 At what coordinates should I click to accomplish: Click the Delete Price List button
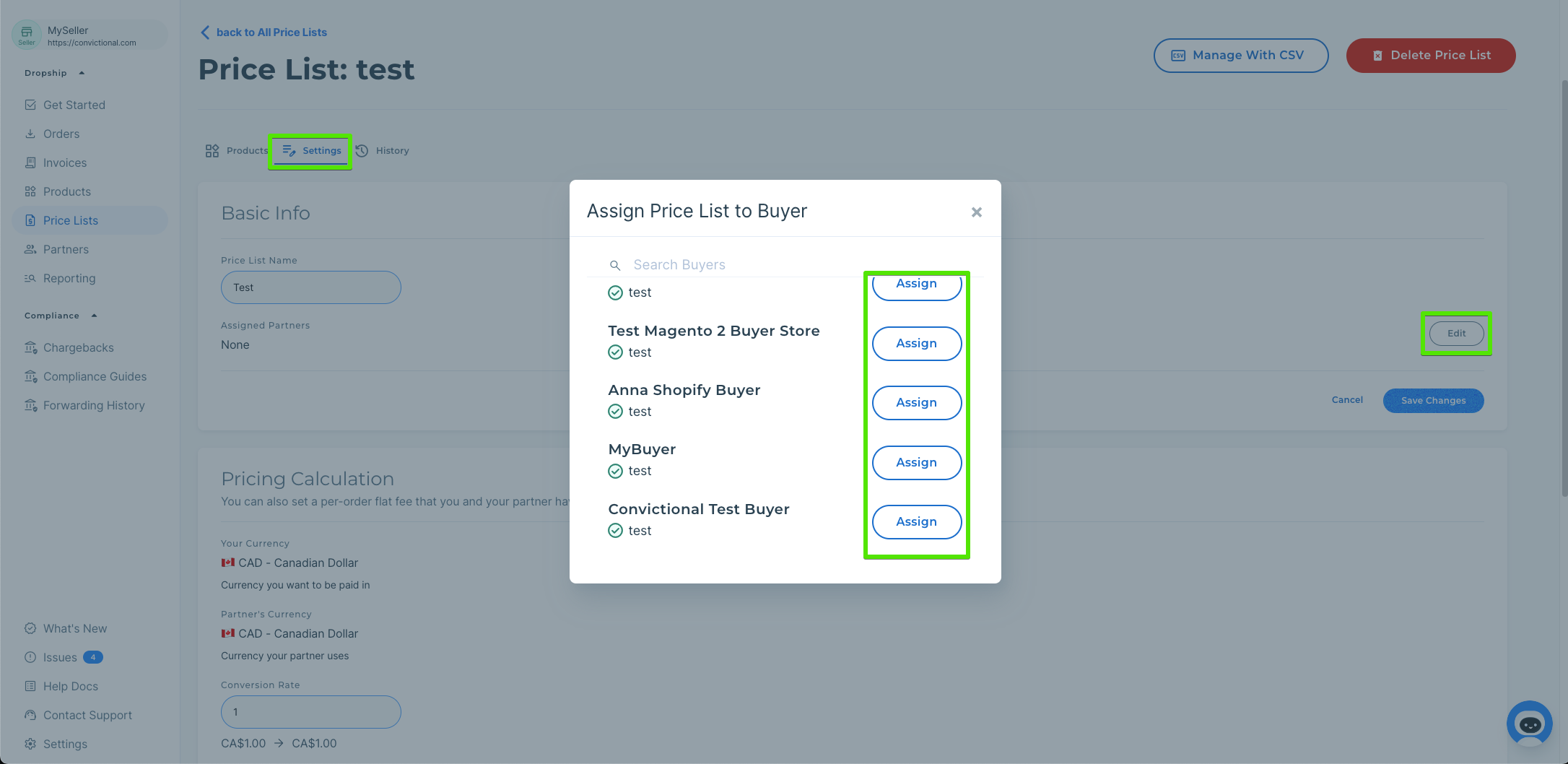click(1430, 56)
